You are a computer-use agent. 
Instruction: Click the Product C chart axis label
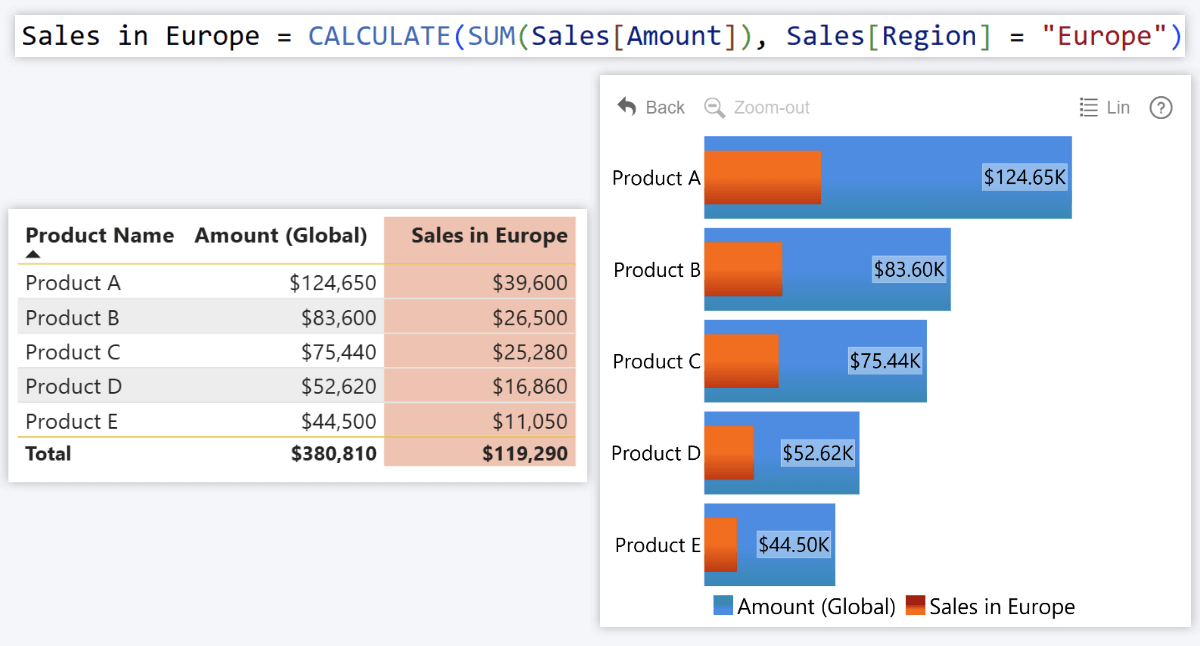tap(657, 361)
